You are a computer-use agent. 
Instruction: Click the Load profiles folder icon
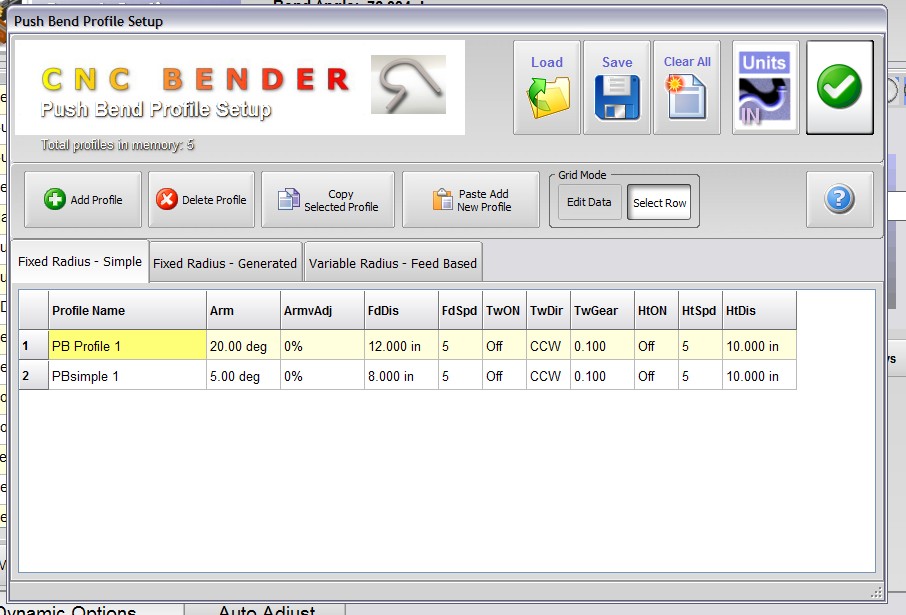[546, 88]
